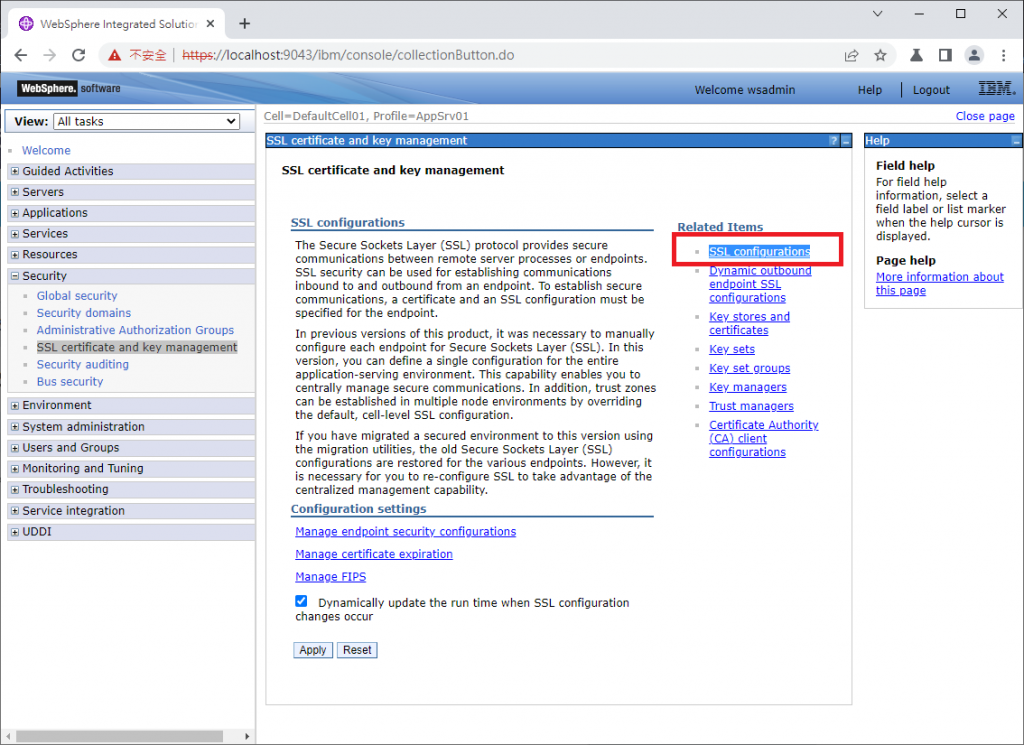Image resolution: width=1024 pixels, height=745 pixels.
Task: Open Key set groups link
Action: point(750,368)
